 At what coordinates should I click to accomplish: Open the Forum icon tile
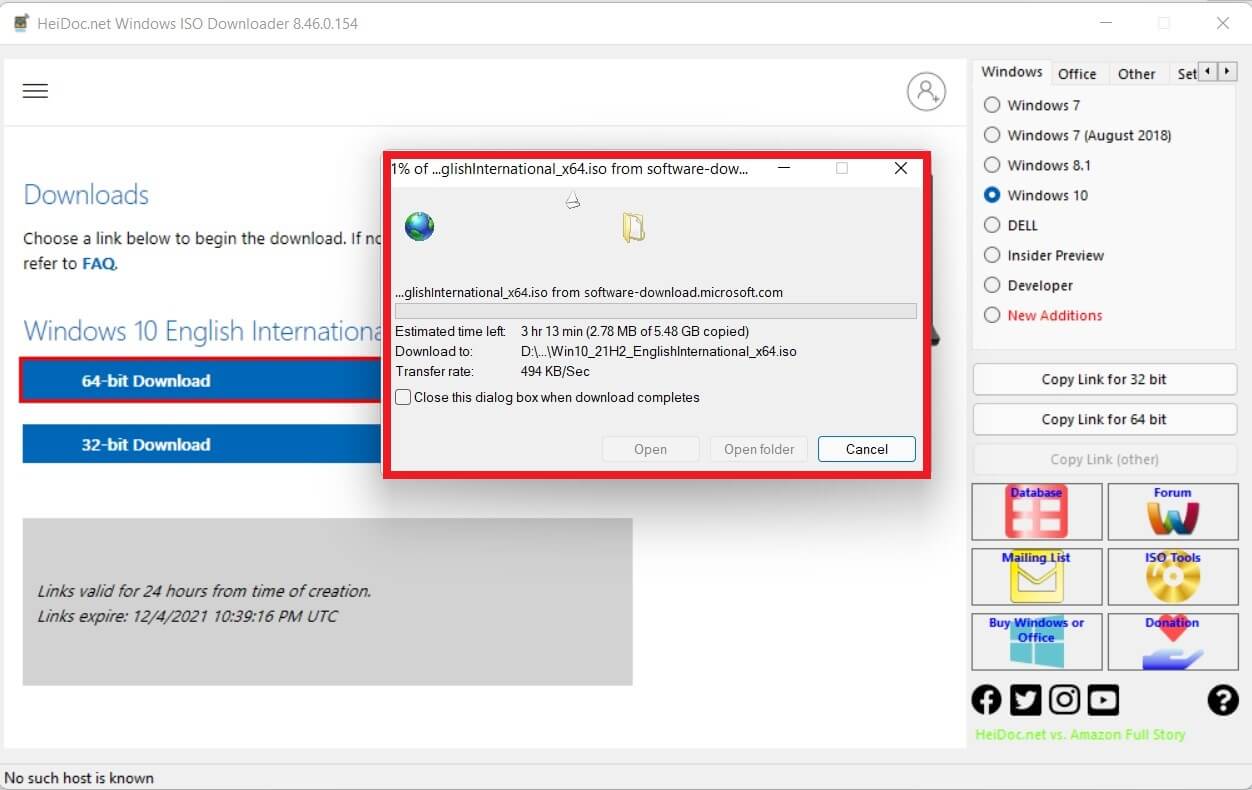[1172, 512]
